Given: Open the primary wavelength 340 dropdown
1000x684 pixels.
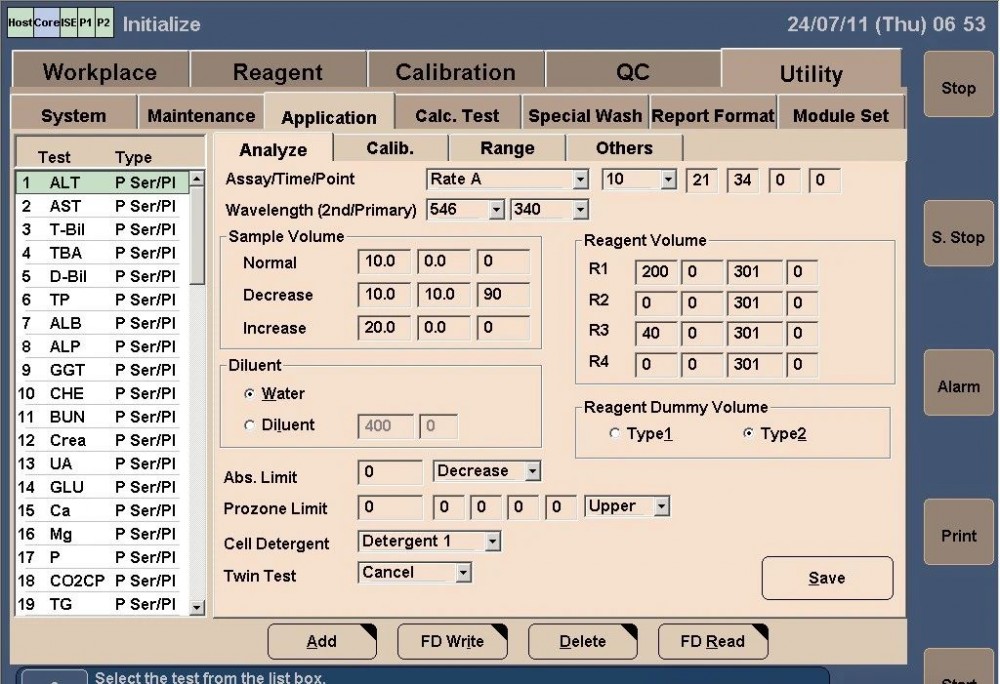Looking at the screenshot, I should click(580, 210).
